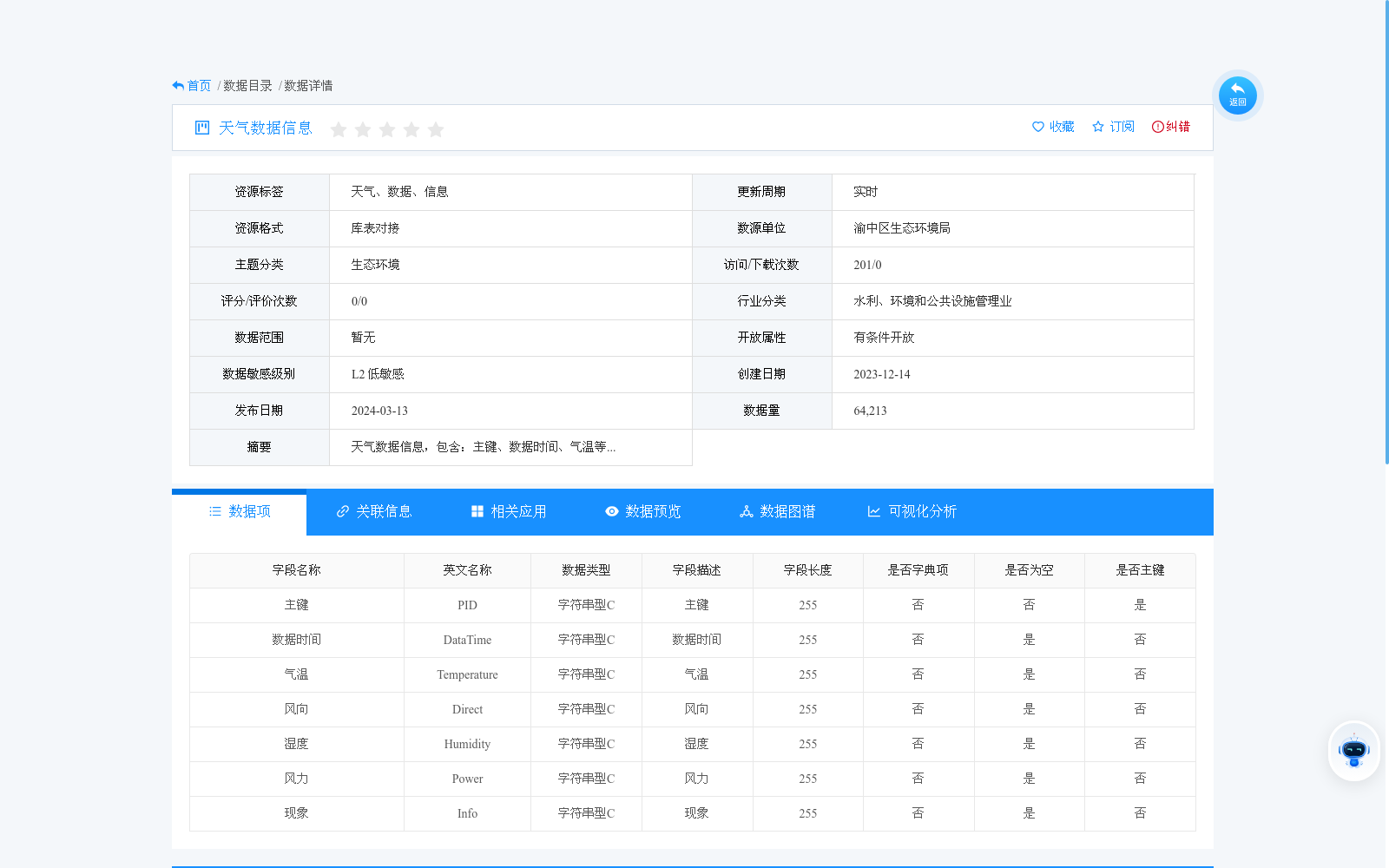Click the round 返回 back button

pyautogui.click(x=1237, y=95)
